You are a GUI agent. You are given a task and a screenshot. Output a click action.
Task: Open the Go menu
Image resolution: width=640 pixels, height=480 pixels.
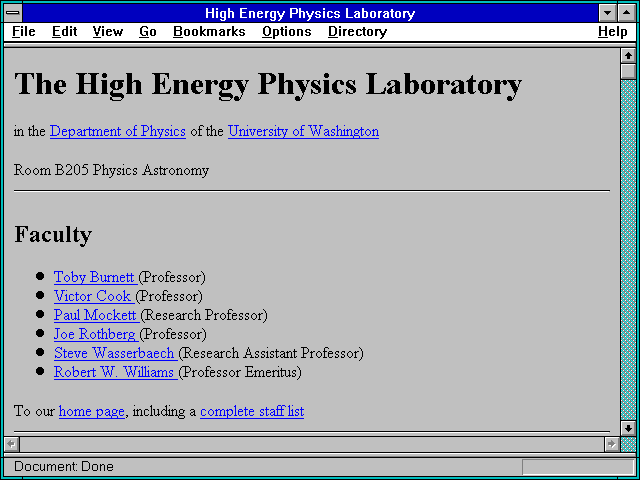(148, 32)
